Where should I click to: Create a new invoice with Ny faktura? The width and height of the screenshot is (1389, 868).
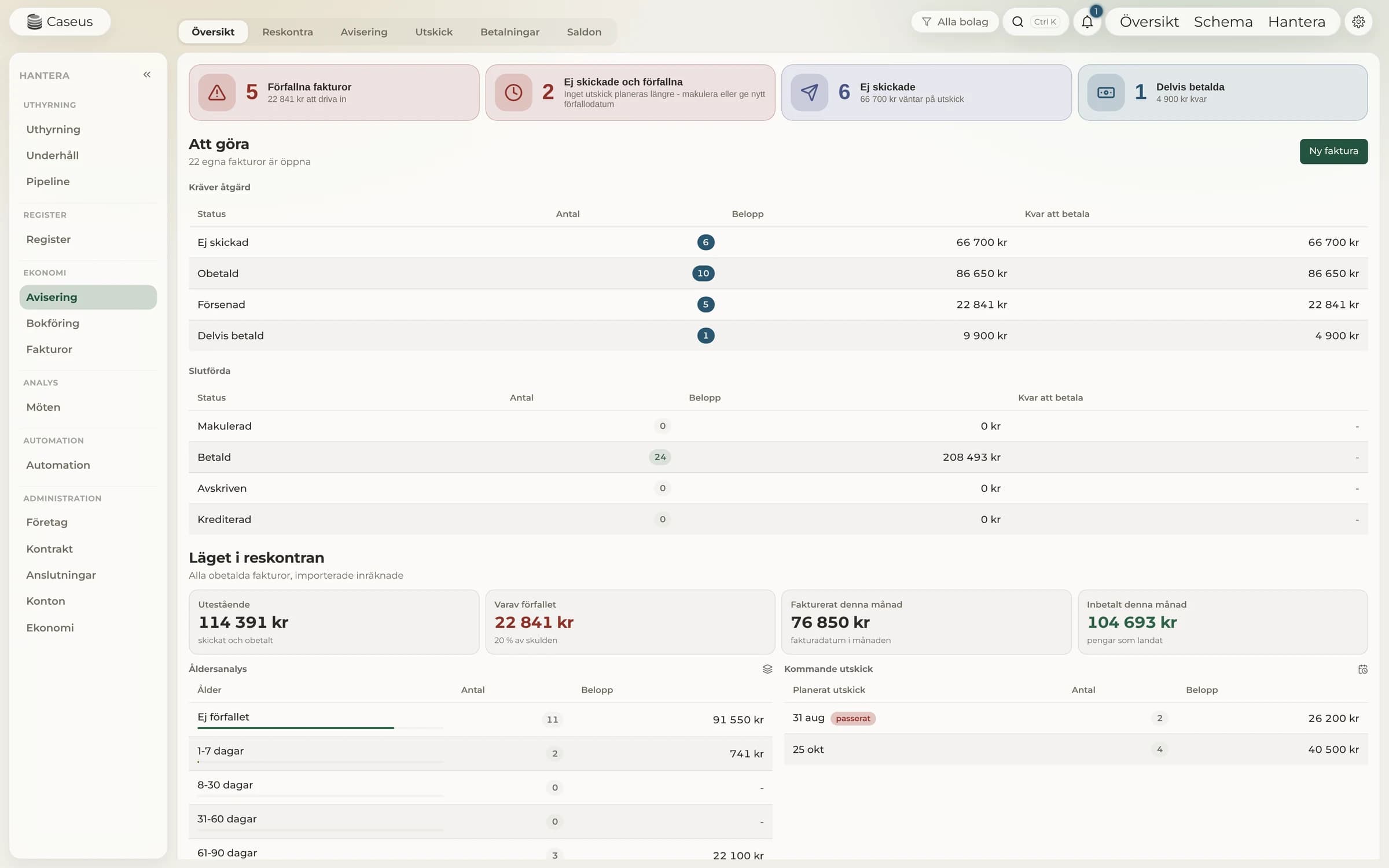coord(1333,151)
